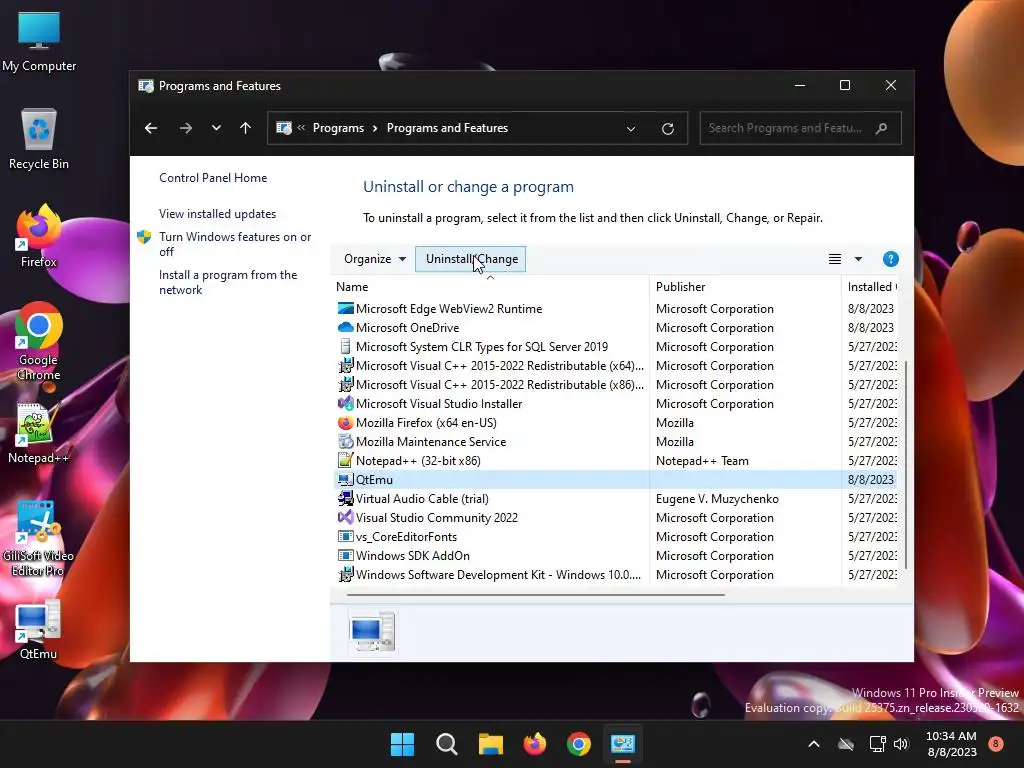Select the Microsoft OneDrive cloud icon
Screen dimensions: 1024x768
pyautogui.click(x=345, y=327)
